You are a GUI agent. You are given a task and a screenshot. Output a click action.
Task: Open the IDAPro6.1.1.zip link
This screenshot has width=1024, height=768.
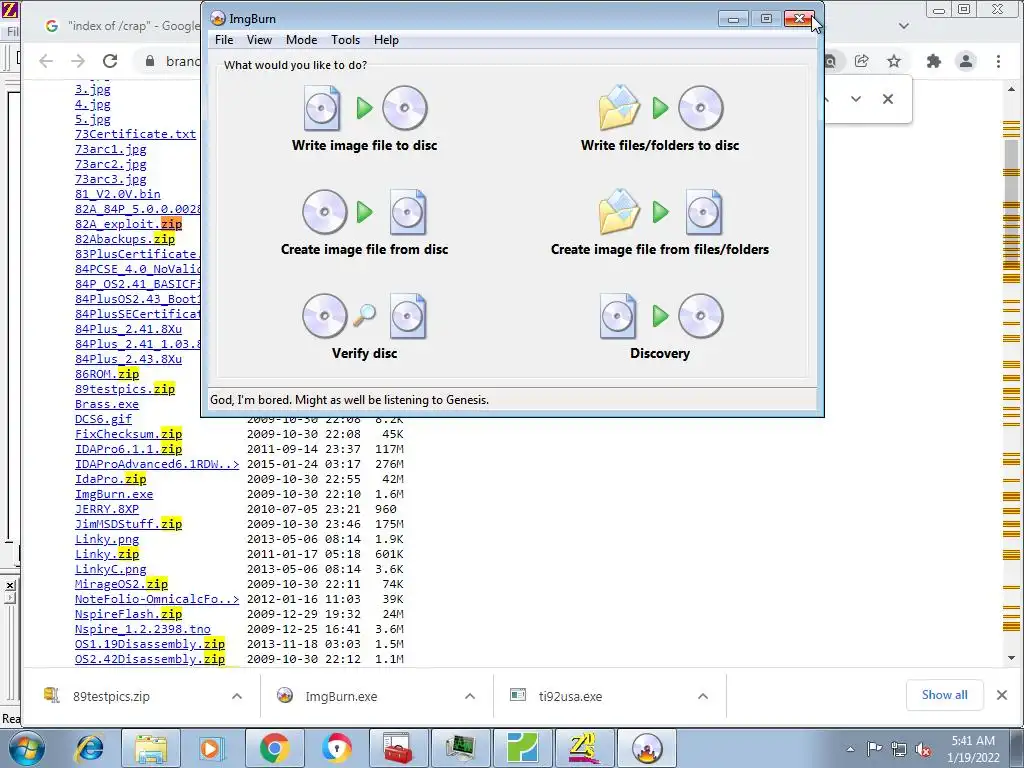(x=128, y=449)
